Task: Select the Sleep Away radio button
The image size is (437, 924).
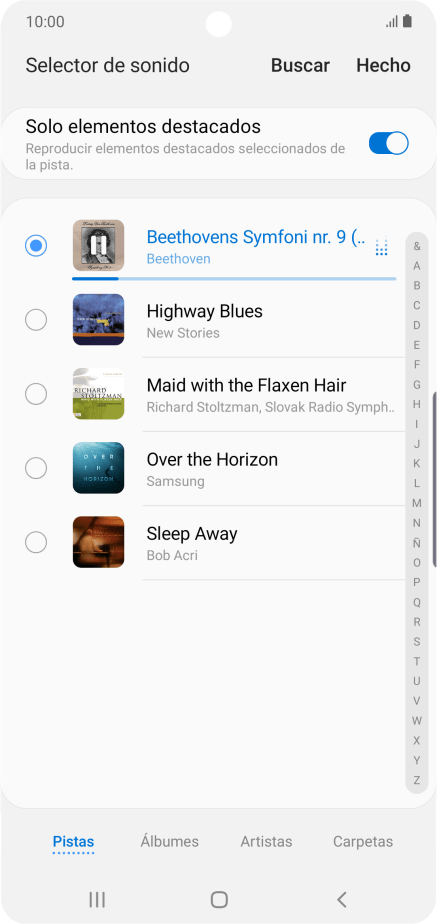Action: tap(36, 542)
